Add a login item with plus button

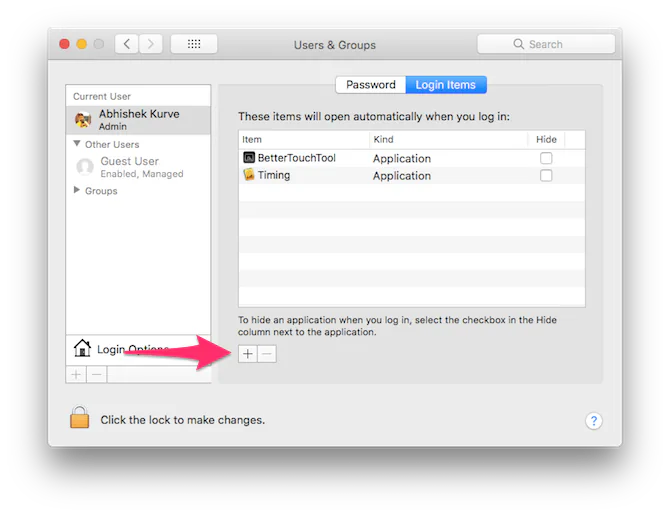248,354
